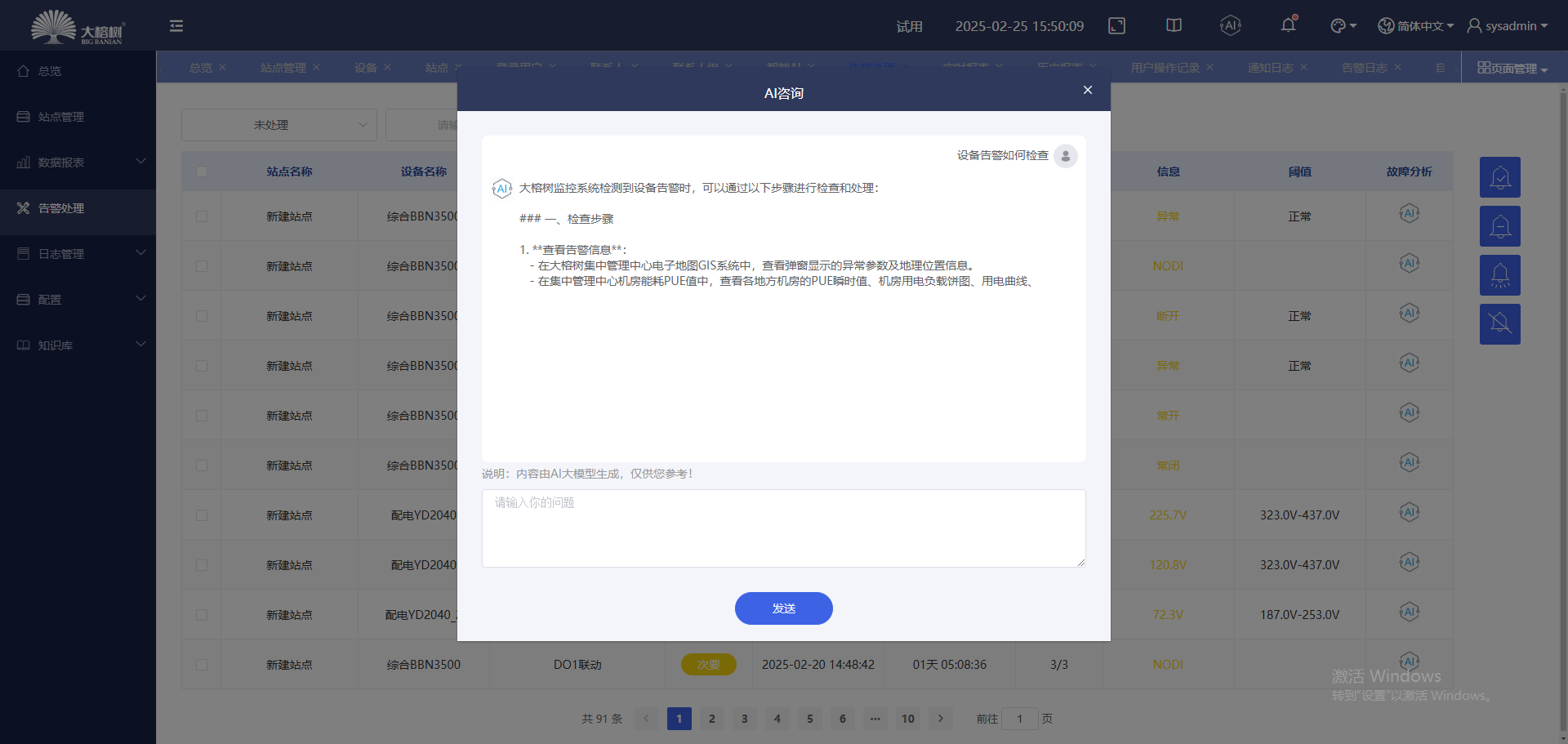Go to page 10 in pagination

(908, 719)
